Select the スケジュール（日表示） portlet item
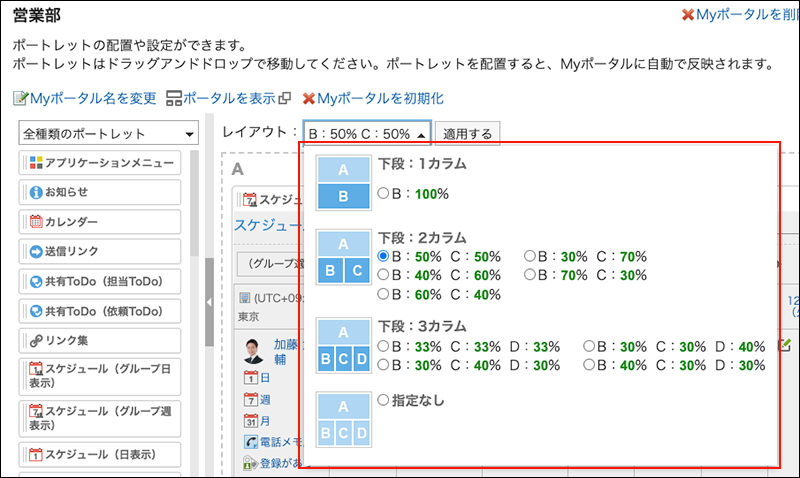The image size is (800, 478). pos(100,455)
